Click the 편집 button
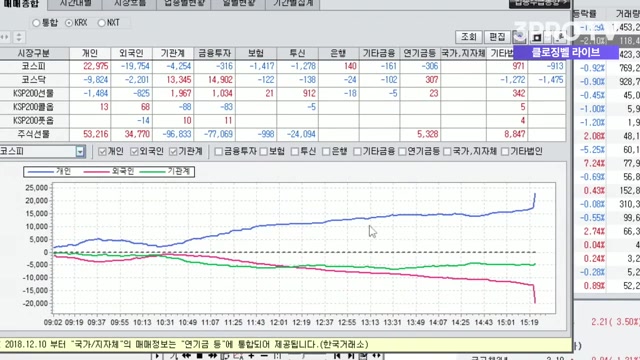 tap(497, 37)
